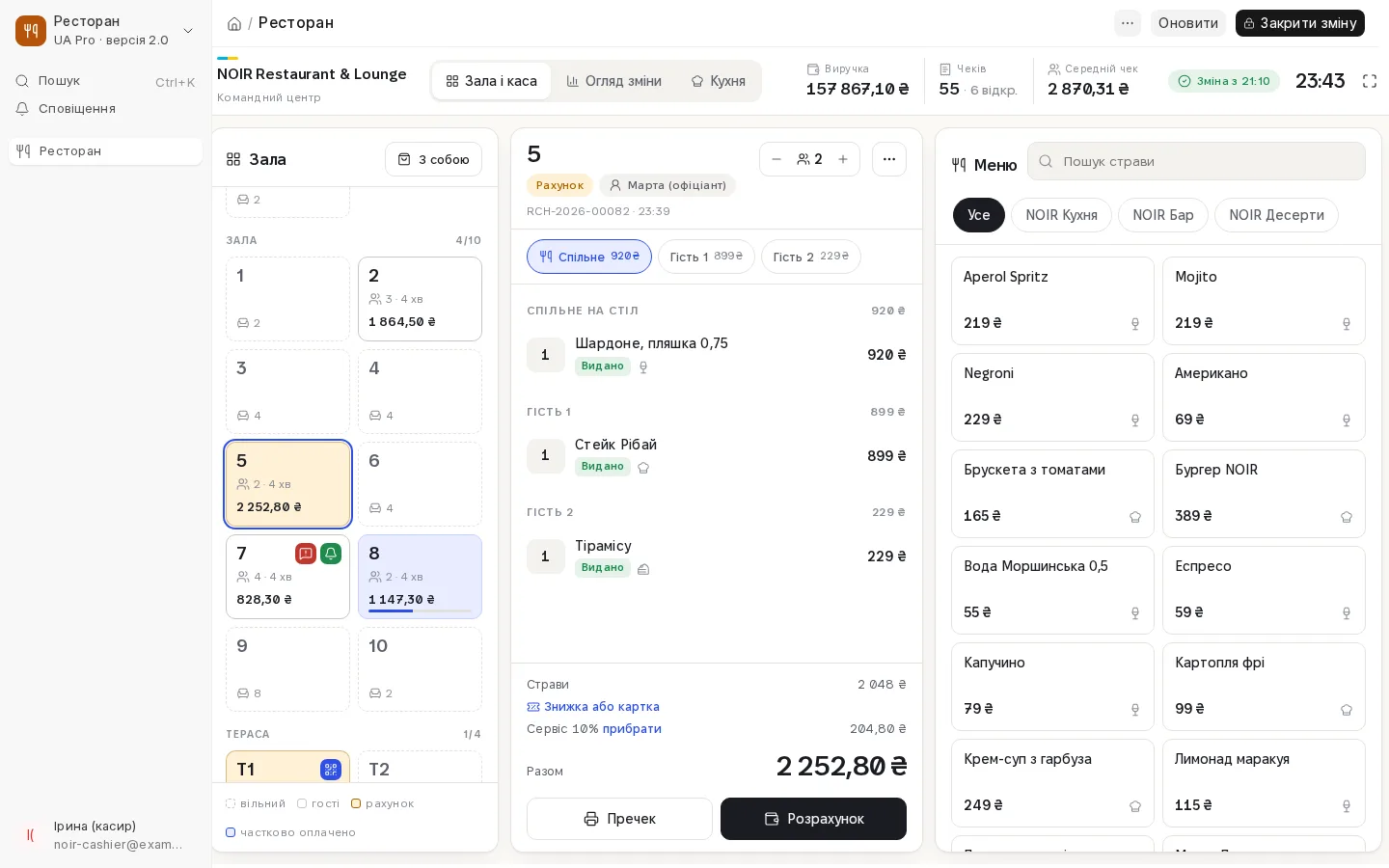Decrease the guest count with the minus

(x=776, y=159)
